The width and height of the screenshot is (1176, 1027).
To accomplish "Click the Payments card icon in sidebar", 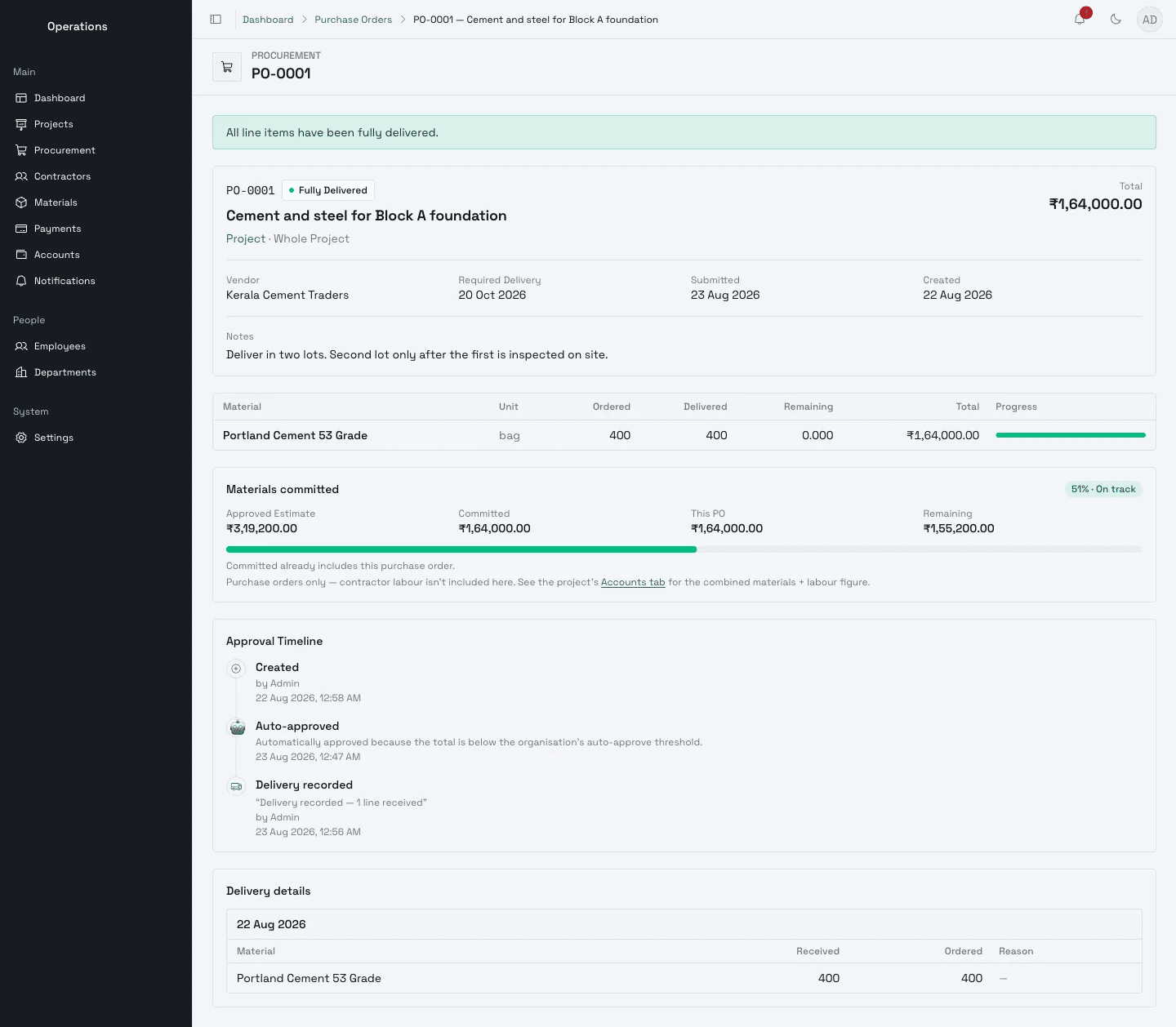I will (x=21, y=229).
